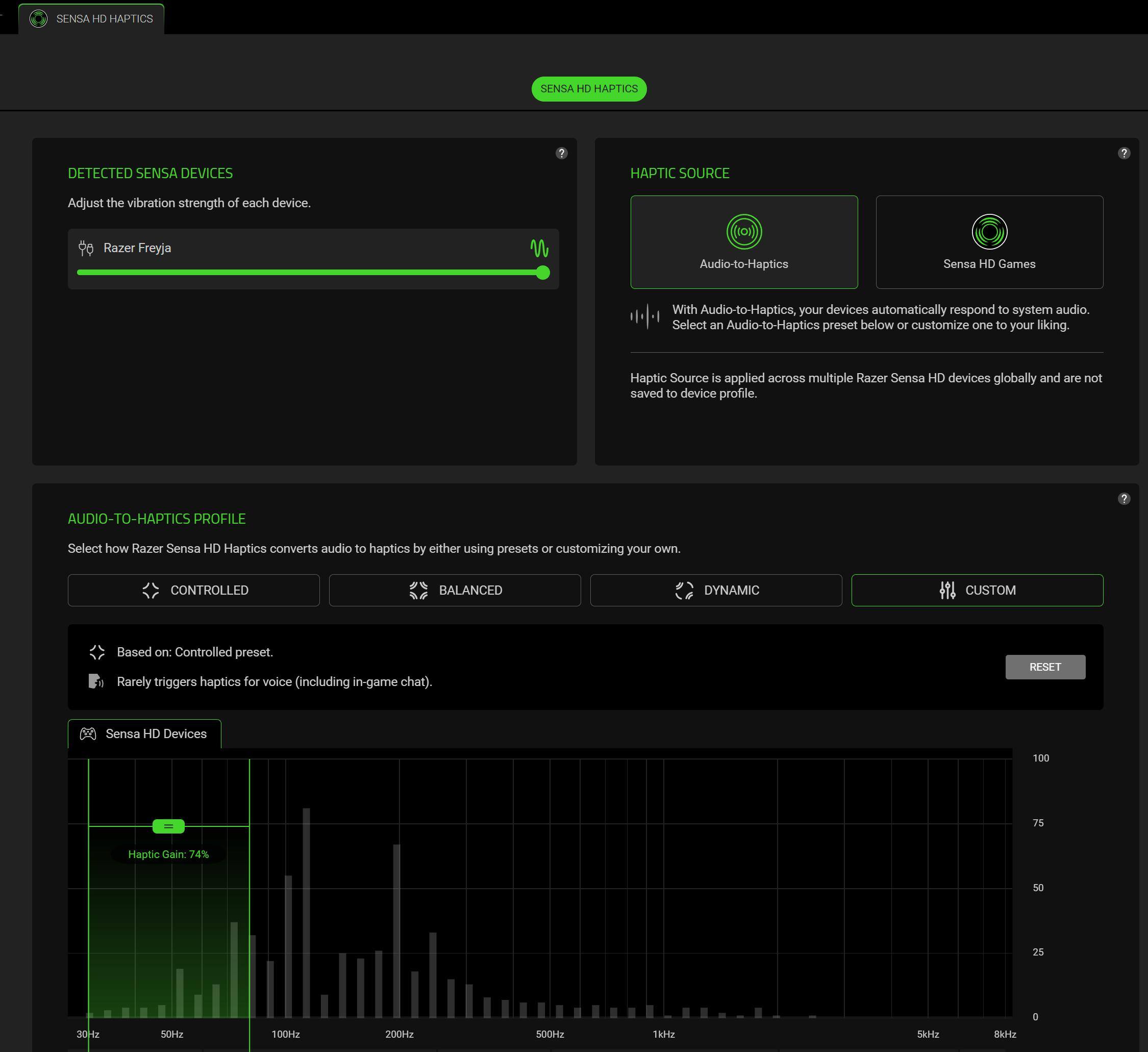This screenshot has height=1052, width=1148.
Task: Click the Razer Freyja device connection icon
Action: [86, 249]
